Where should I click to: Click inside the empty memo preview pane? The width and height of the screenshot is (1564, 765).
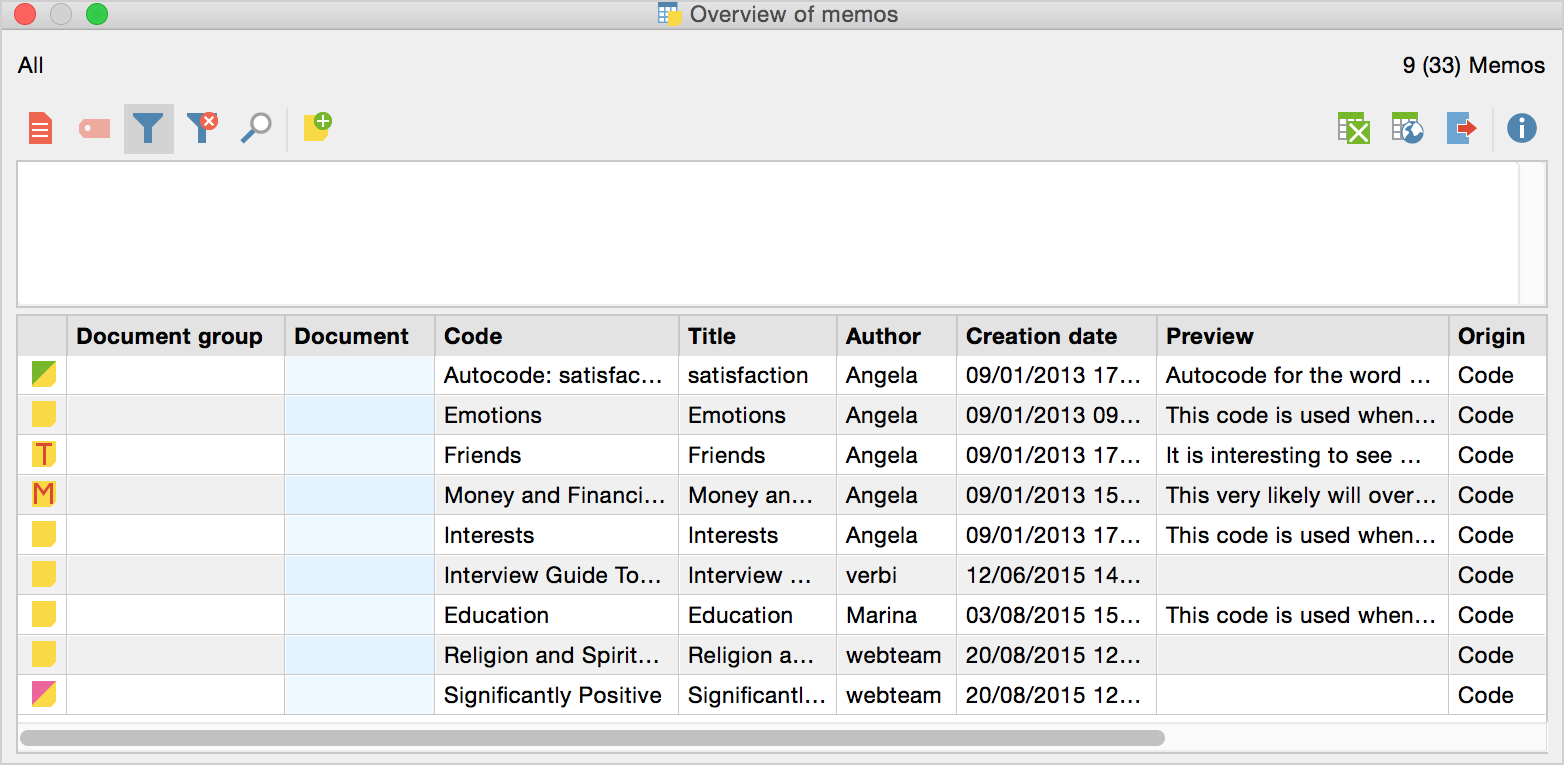(x=766, y=233)
